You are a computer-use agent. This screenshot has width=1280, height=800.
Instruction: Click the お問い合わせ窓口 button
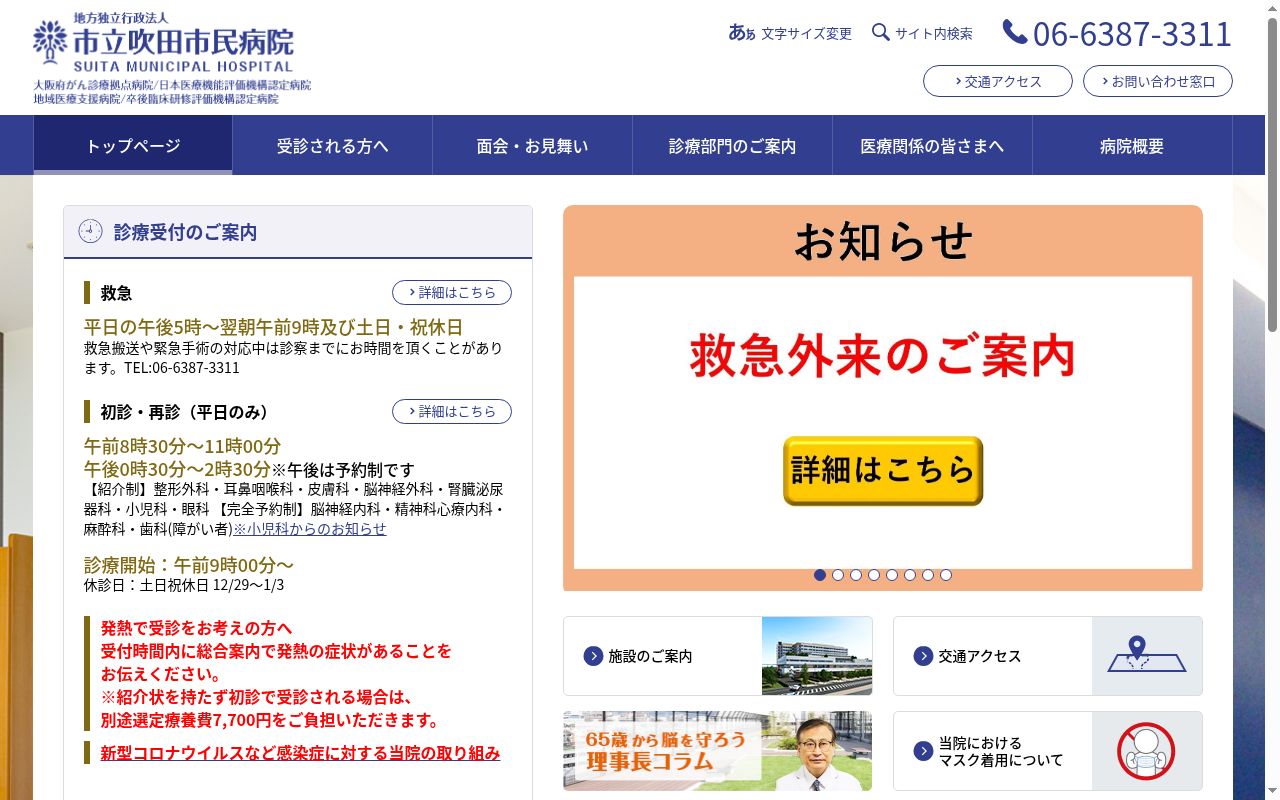point(1158,81)
